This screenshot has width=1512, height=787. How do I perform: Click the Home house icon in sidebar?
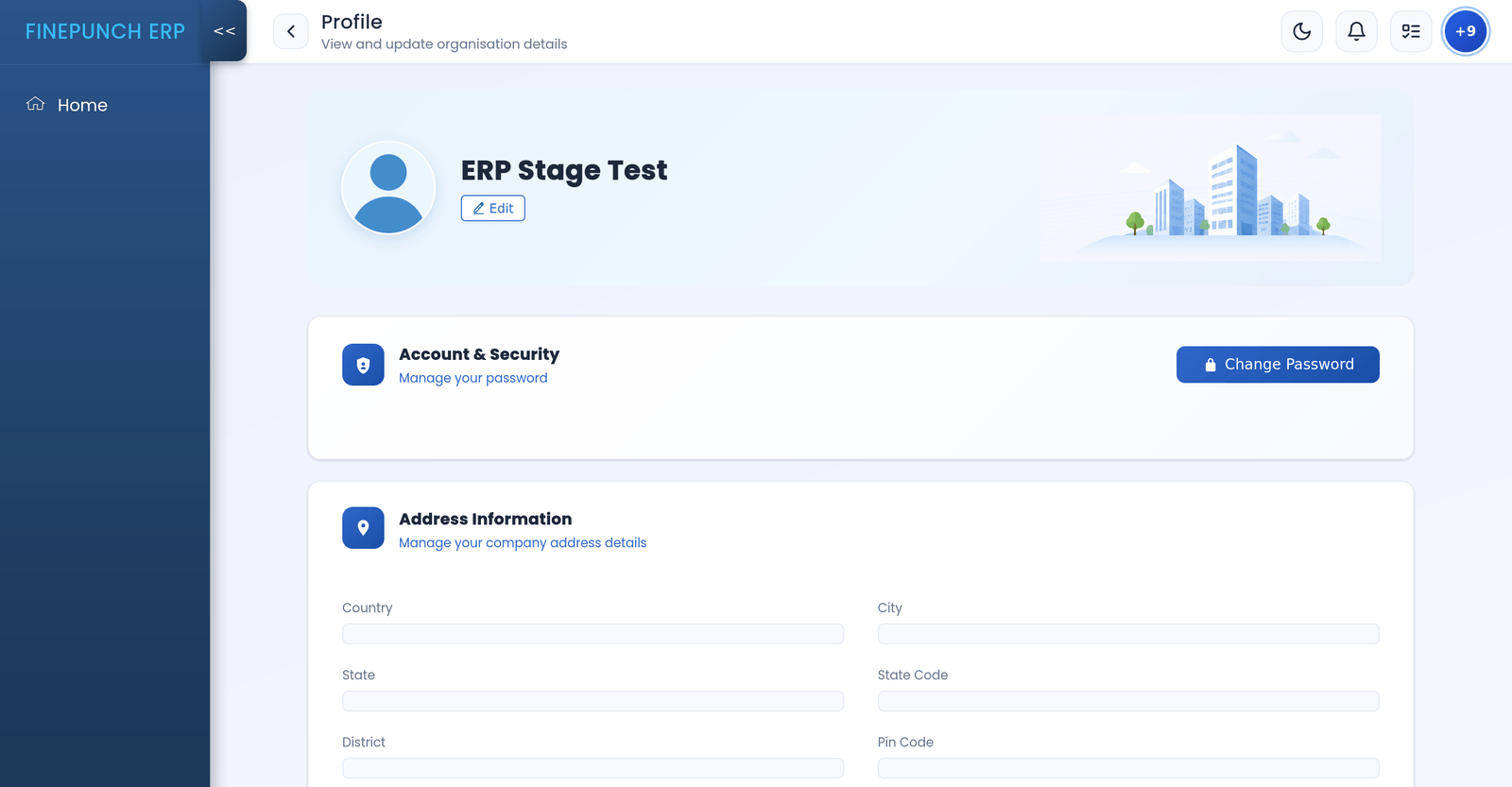[36, 104]
